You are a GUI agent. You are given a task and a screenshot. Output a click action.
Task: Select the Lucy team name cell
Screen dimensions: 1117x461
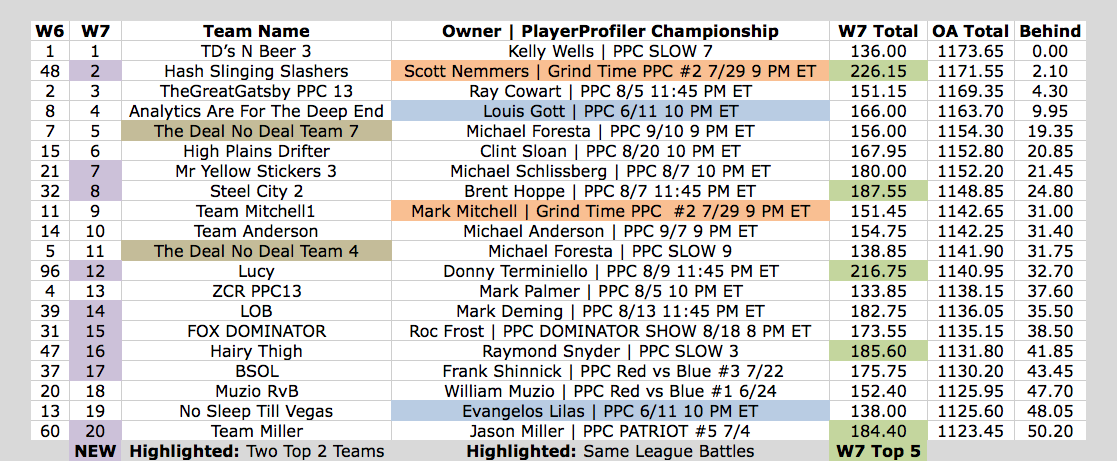click(256, 271)
